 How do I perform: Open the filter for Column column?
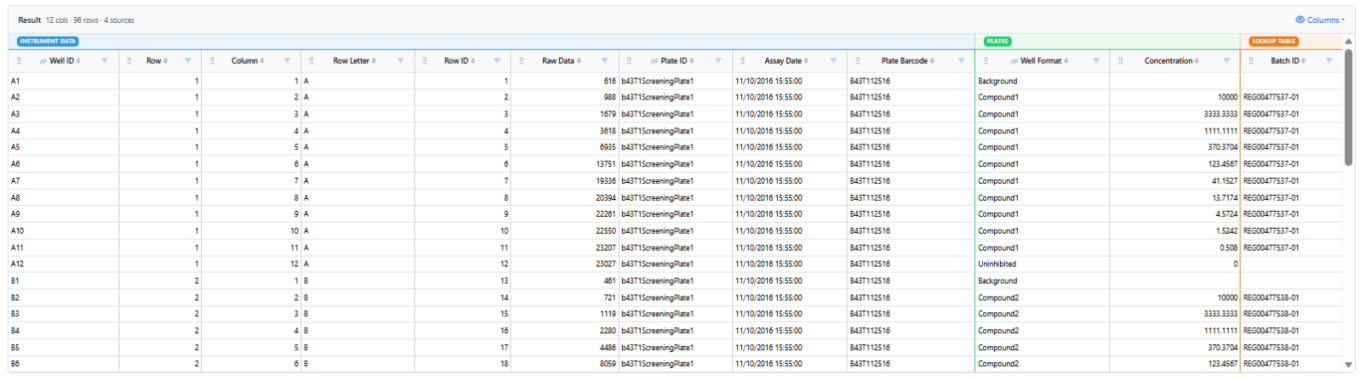[x=286, y=61]
